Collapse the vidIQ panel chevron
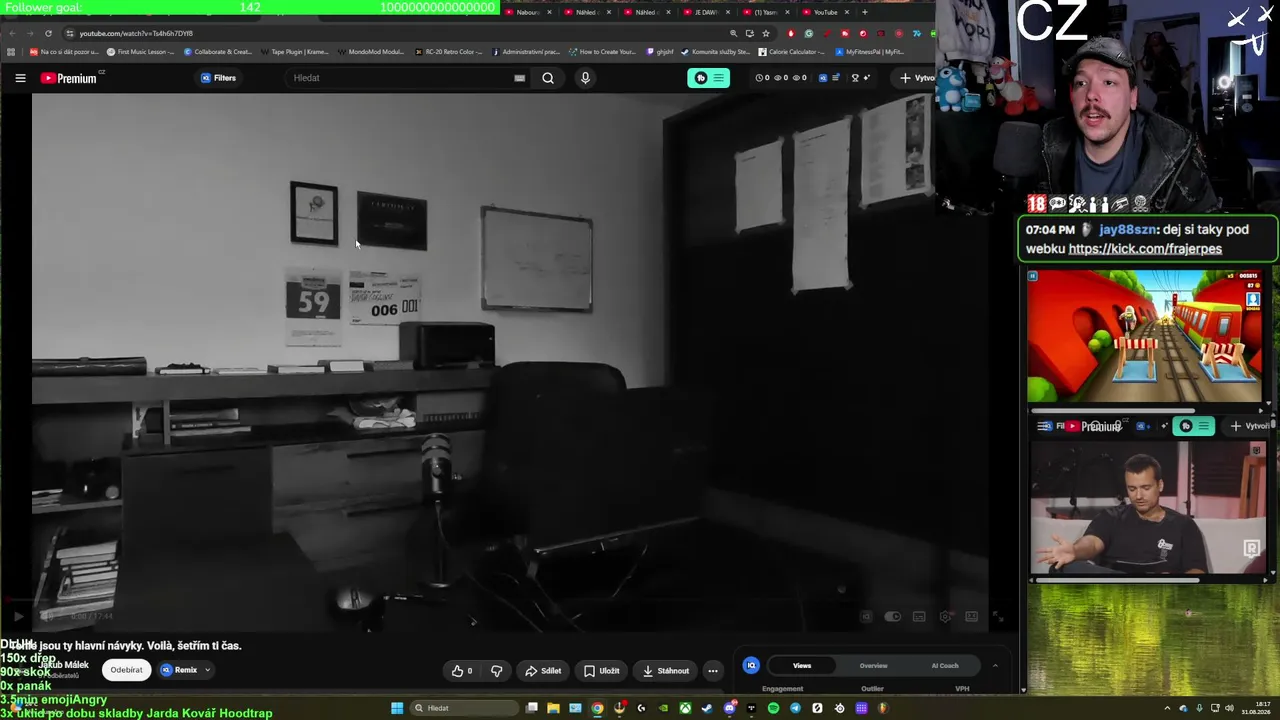 pos(995,665)
